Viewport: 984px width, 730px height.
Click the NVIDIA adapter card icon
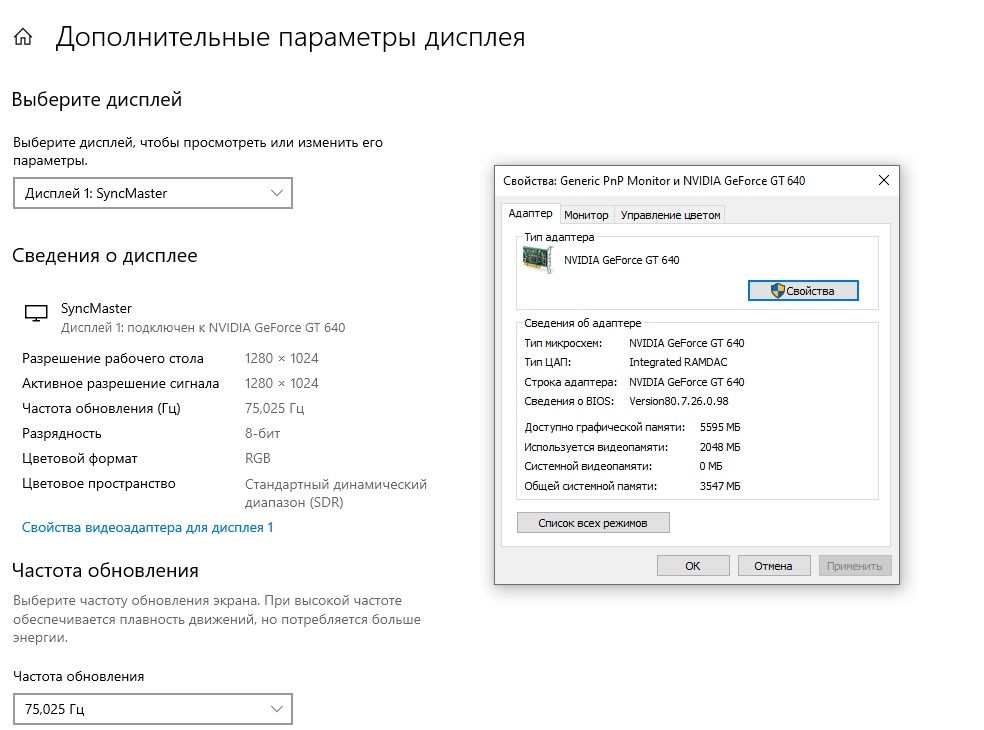(538, 260)
